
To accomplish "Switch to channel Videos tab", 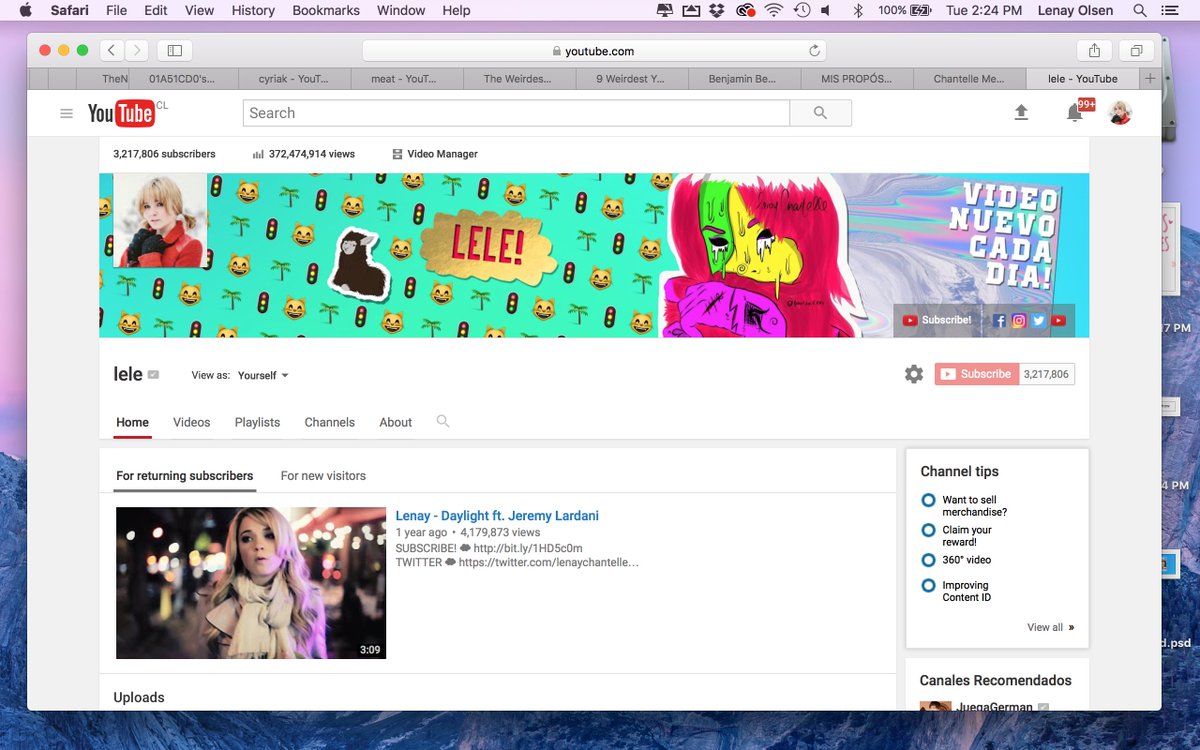I will coord(191,422).
